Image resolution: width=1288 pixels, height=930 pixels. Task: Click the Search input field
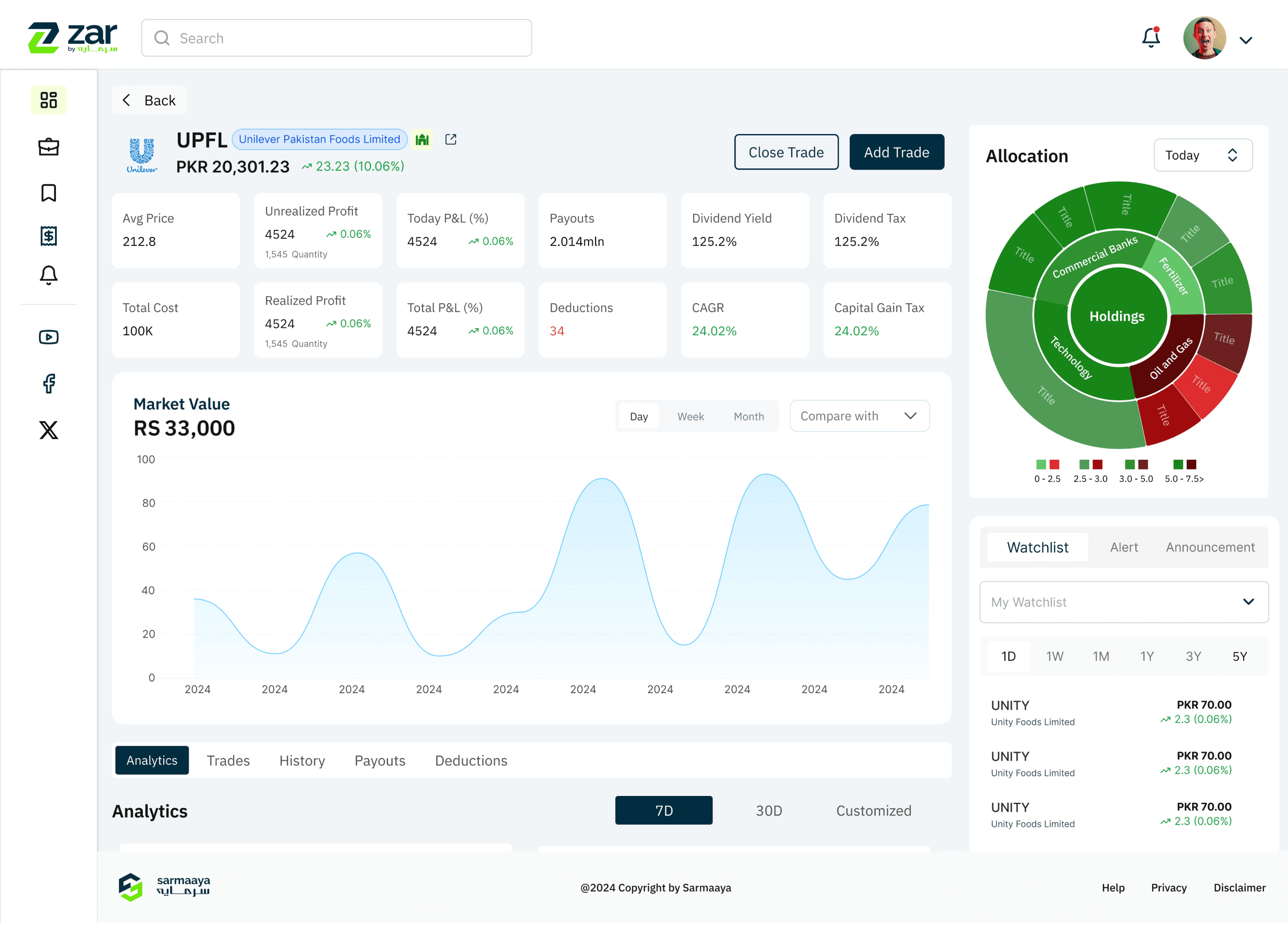pyautogui.click(x=336, y=38)
